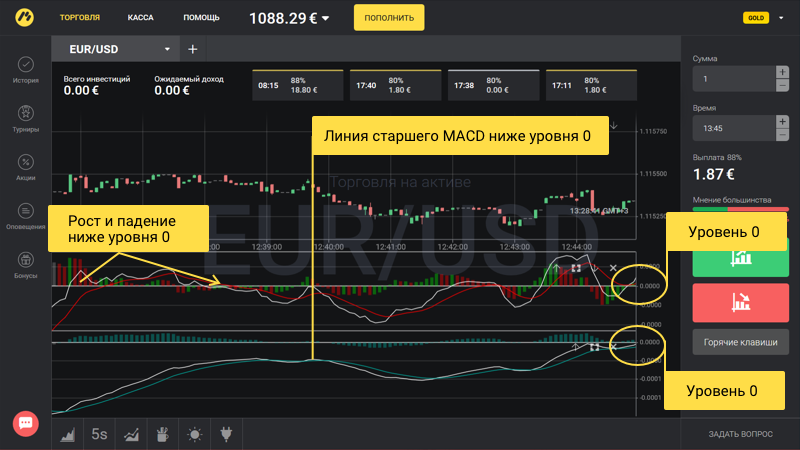Open the indicators chart icon
800x450 pixels.
131,434
